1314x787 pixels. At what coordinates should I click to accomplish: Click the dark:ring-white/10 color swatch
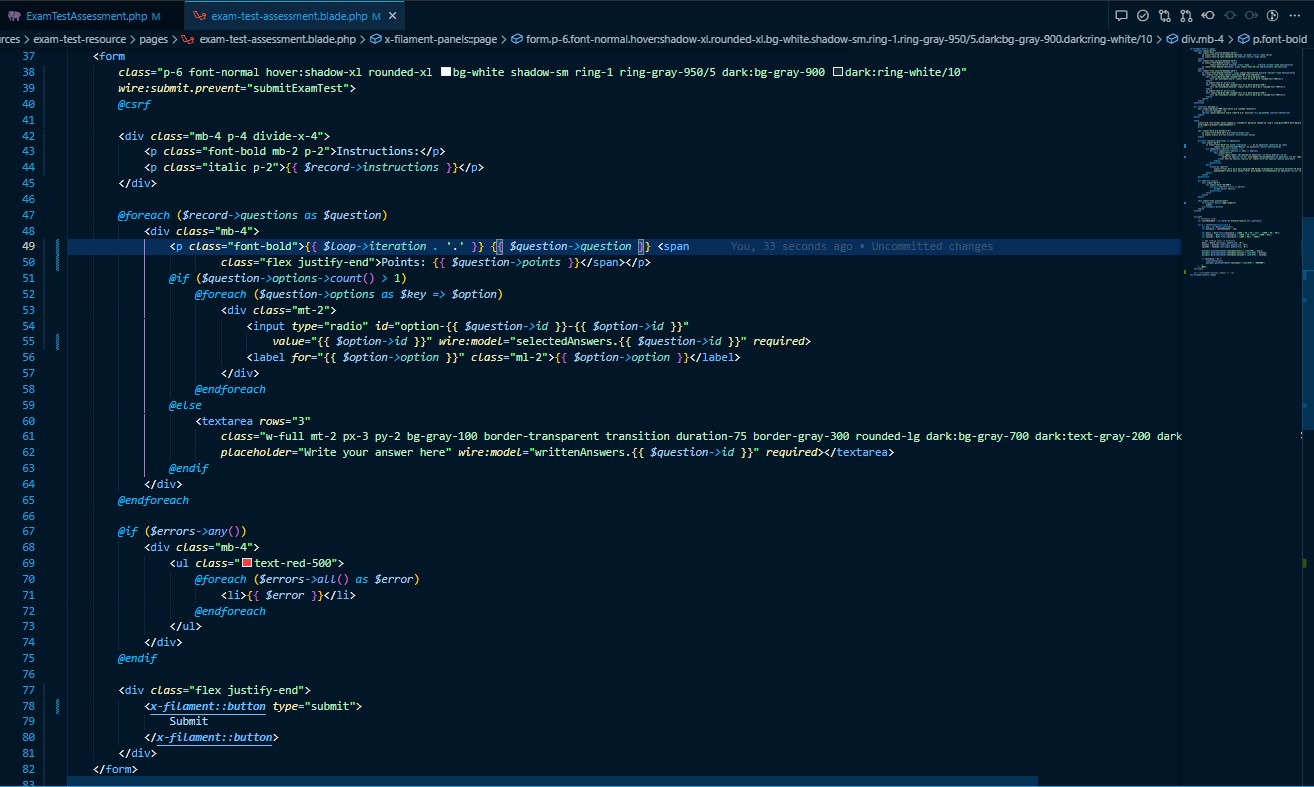pyautogui.click(x=838, y=73)
